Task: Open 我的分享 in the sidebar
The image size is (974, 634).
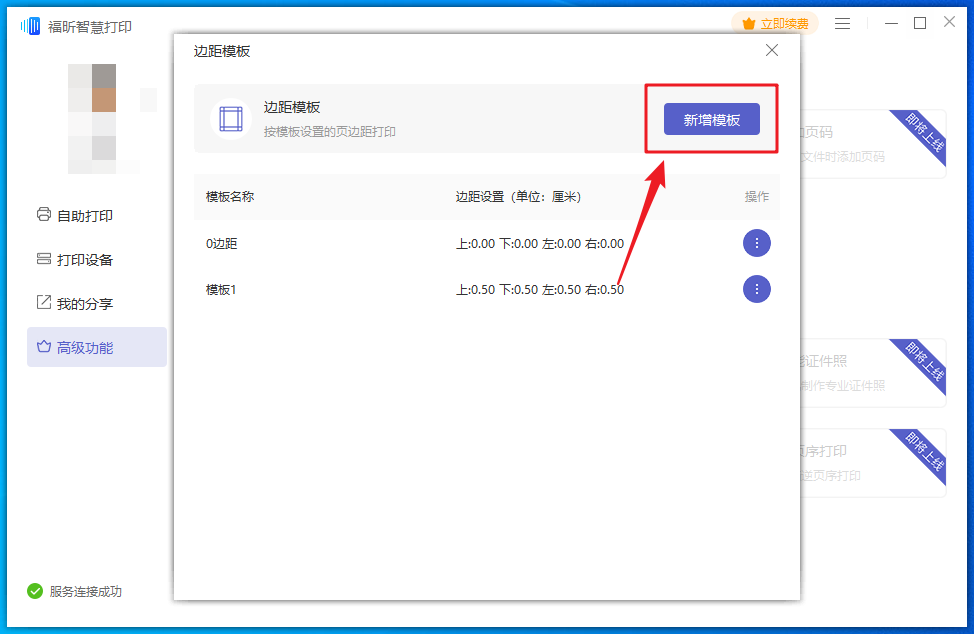Action: click(84, 303)
